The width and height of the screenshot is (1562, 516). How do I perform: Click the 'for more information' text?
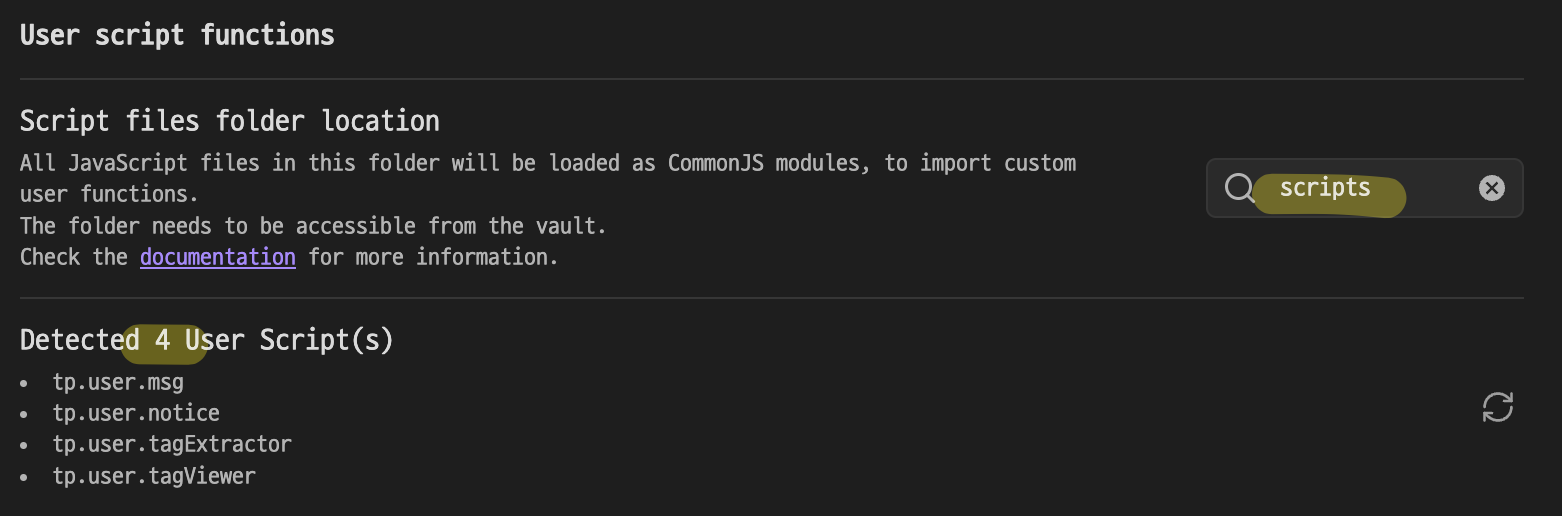click(433, 257)
